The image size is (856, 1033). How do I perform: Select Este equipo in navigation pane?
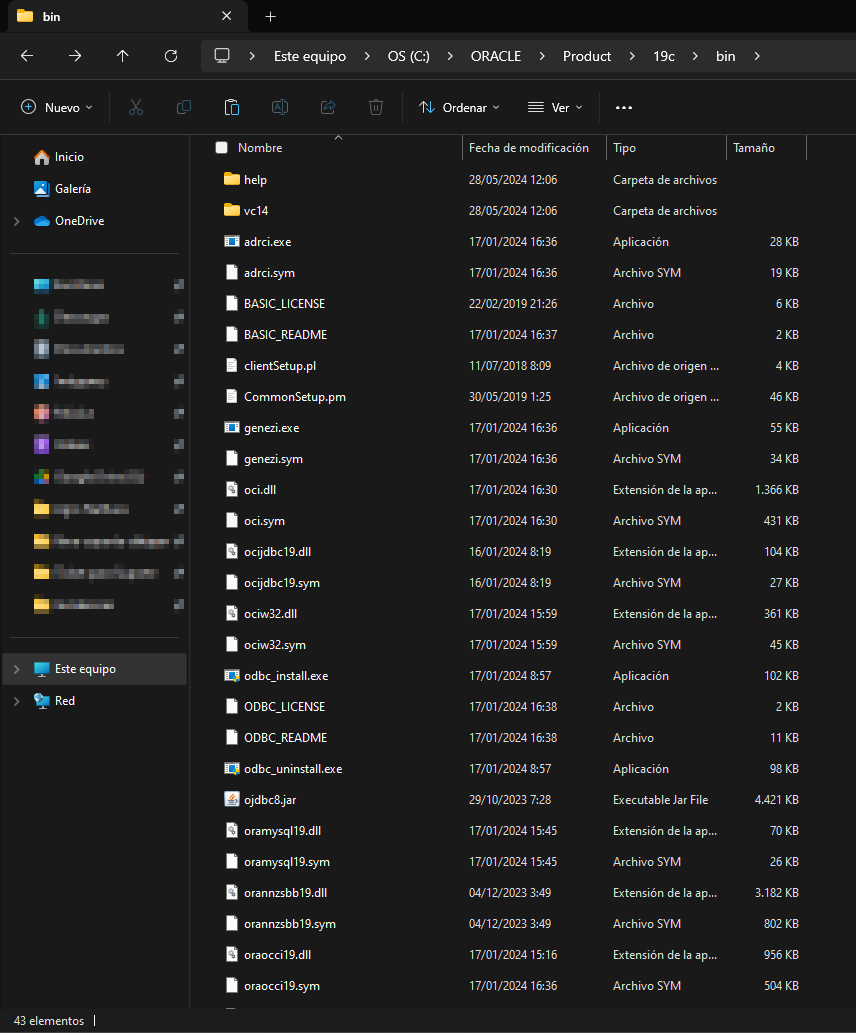95,669
